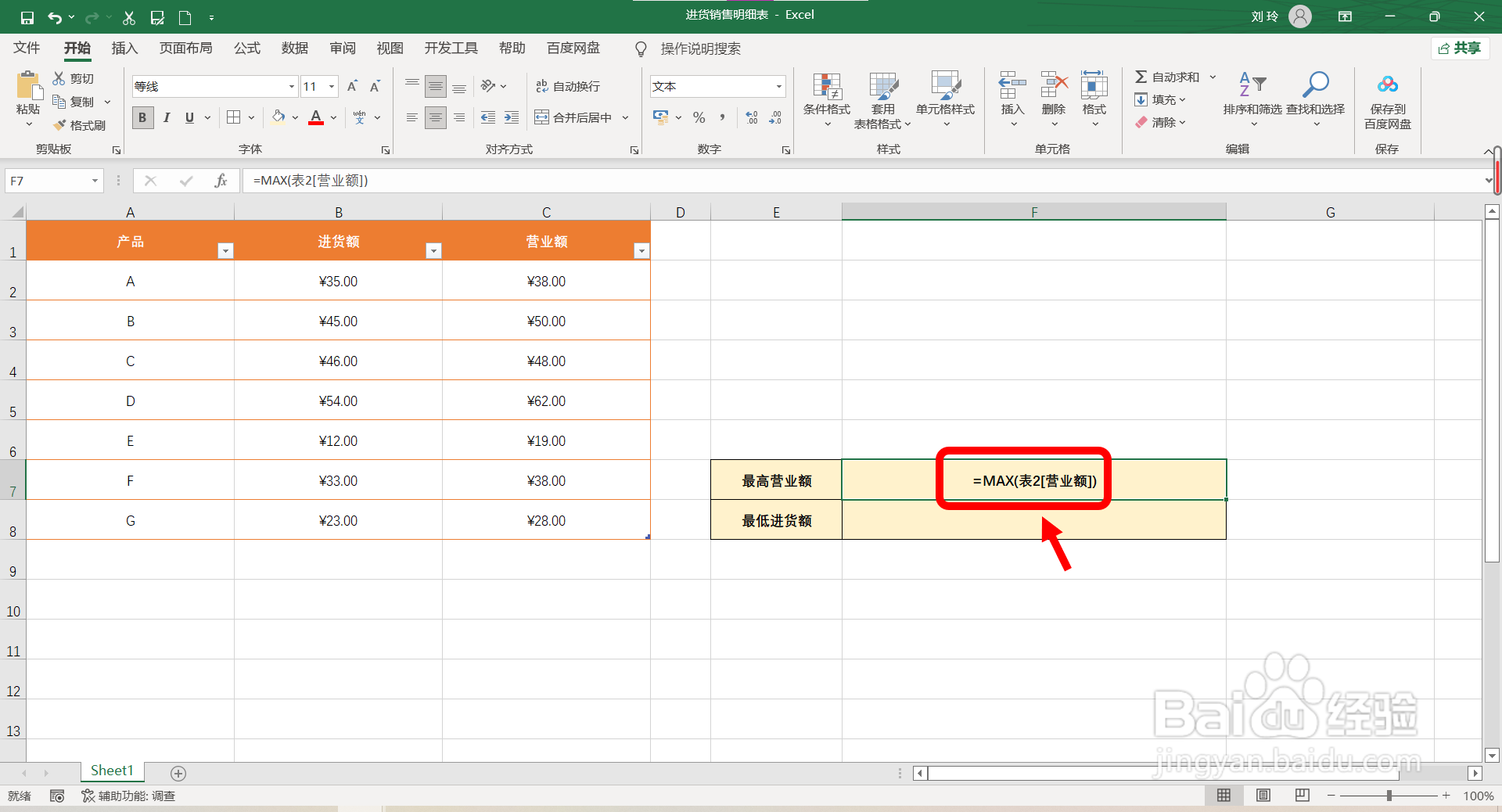Image resolution: width=1502 pixels, height=812 pixels.
Task: Click the Paste clipboard icon
Action: point(28,85)
